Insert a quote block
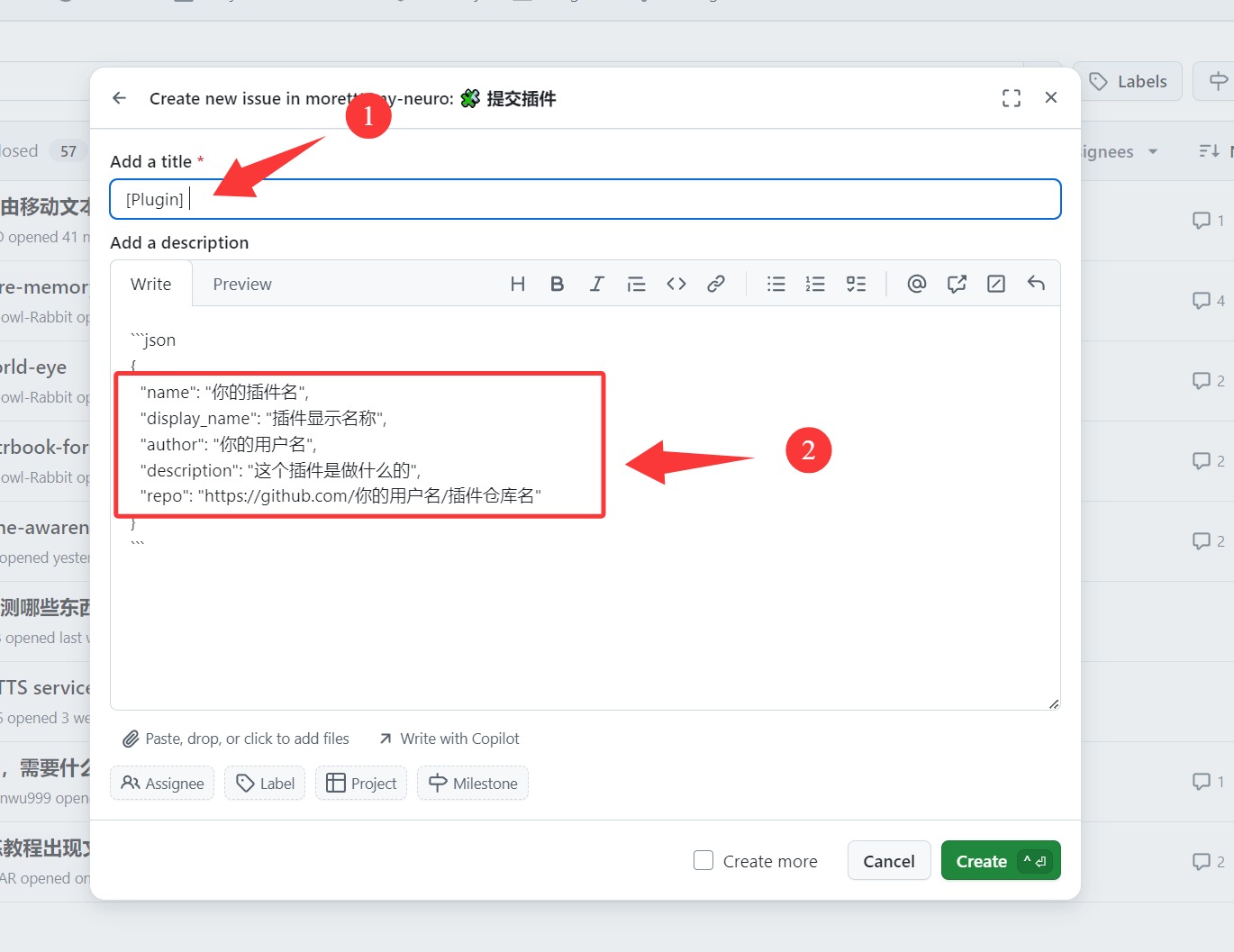Screen dimensions: 1234x952 pyautogui.click(x=636, y=285)
